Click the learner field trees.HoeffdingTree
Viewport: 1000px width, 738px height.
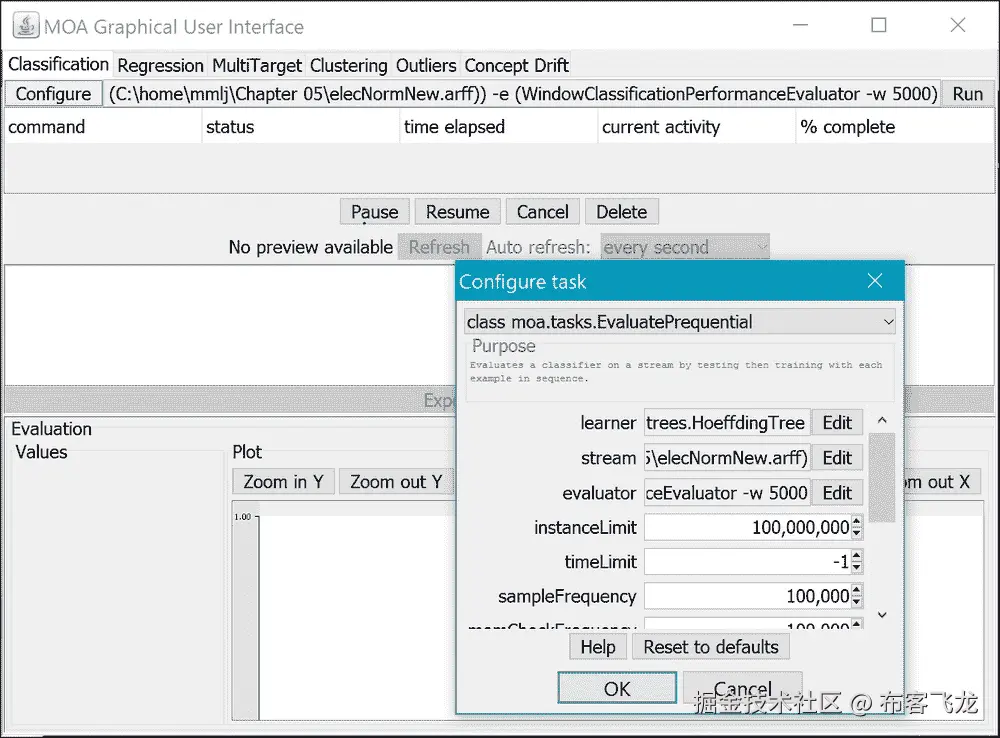coord(727,423)
